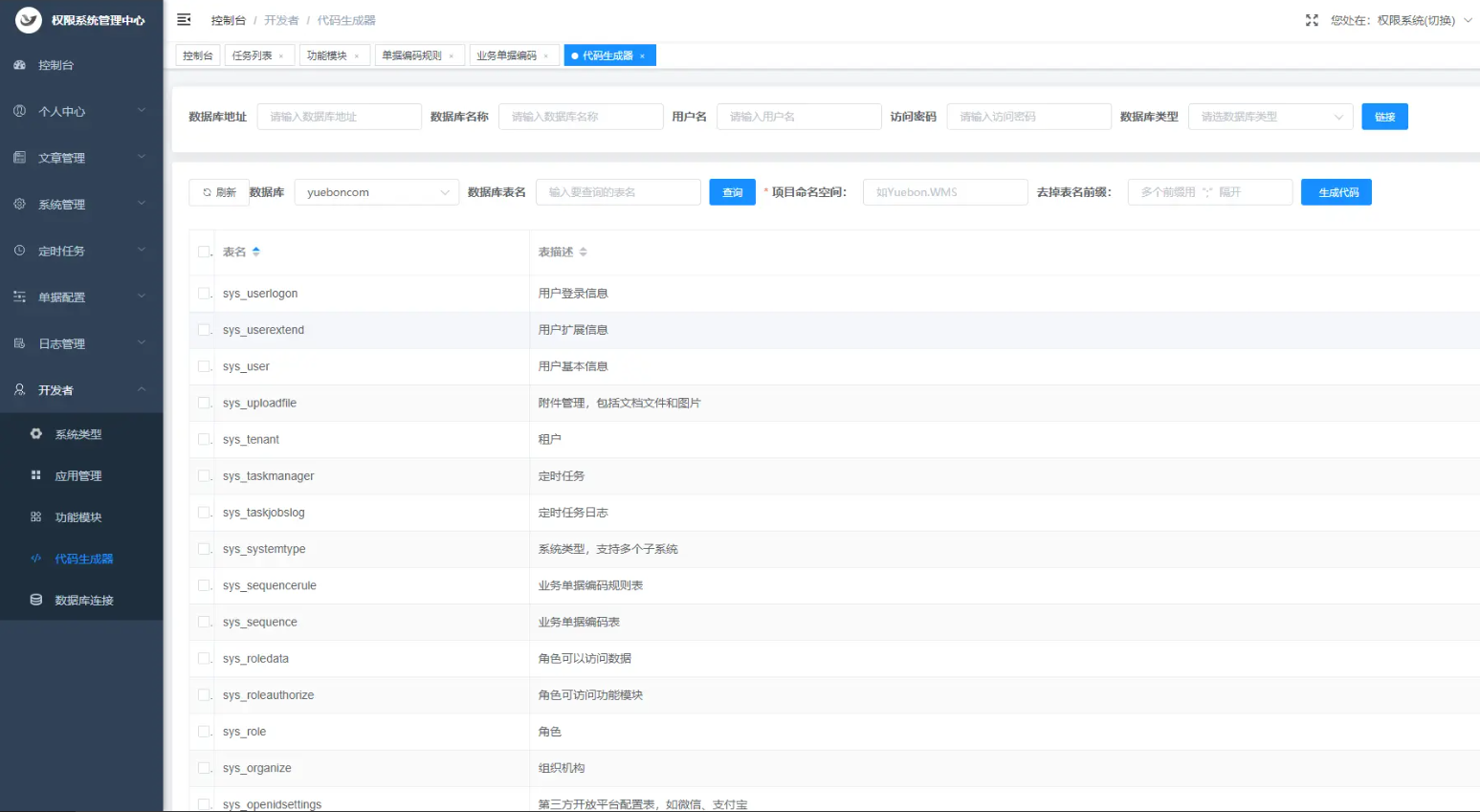Click the 刷新 refresh button
The height and width of the screenshot is (812, 1480).
pyautogui.click(x=219, y=192)
